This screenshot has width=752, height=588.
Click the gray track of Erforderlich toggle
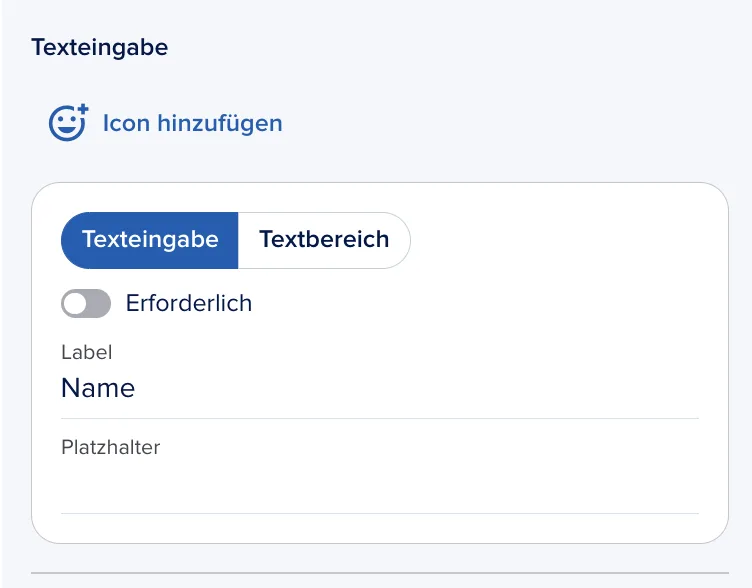click(x=99, y=303)
